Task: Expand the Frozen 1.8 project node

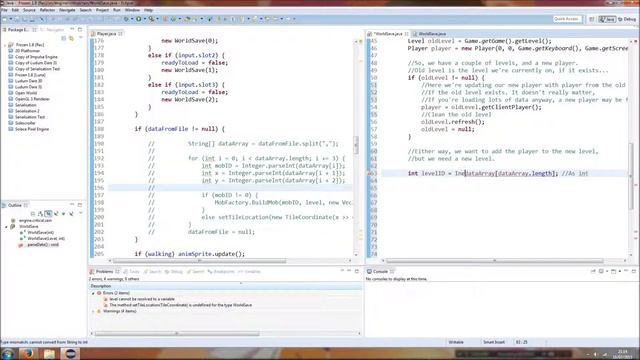Action: [5, 45]
